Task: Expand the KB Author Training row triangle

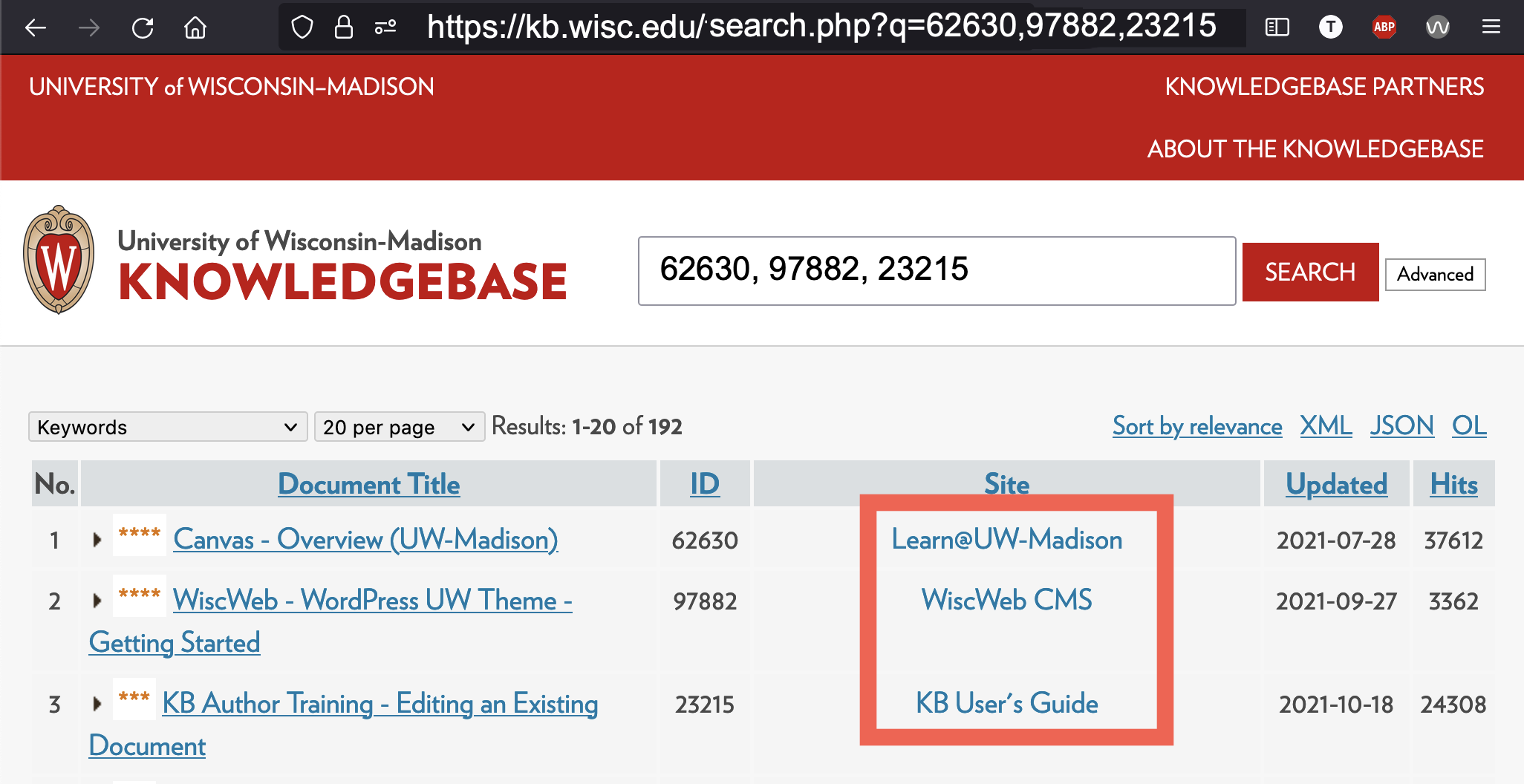Action: [x=97, y=703]
